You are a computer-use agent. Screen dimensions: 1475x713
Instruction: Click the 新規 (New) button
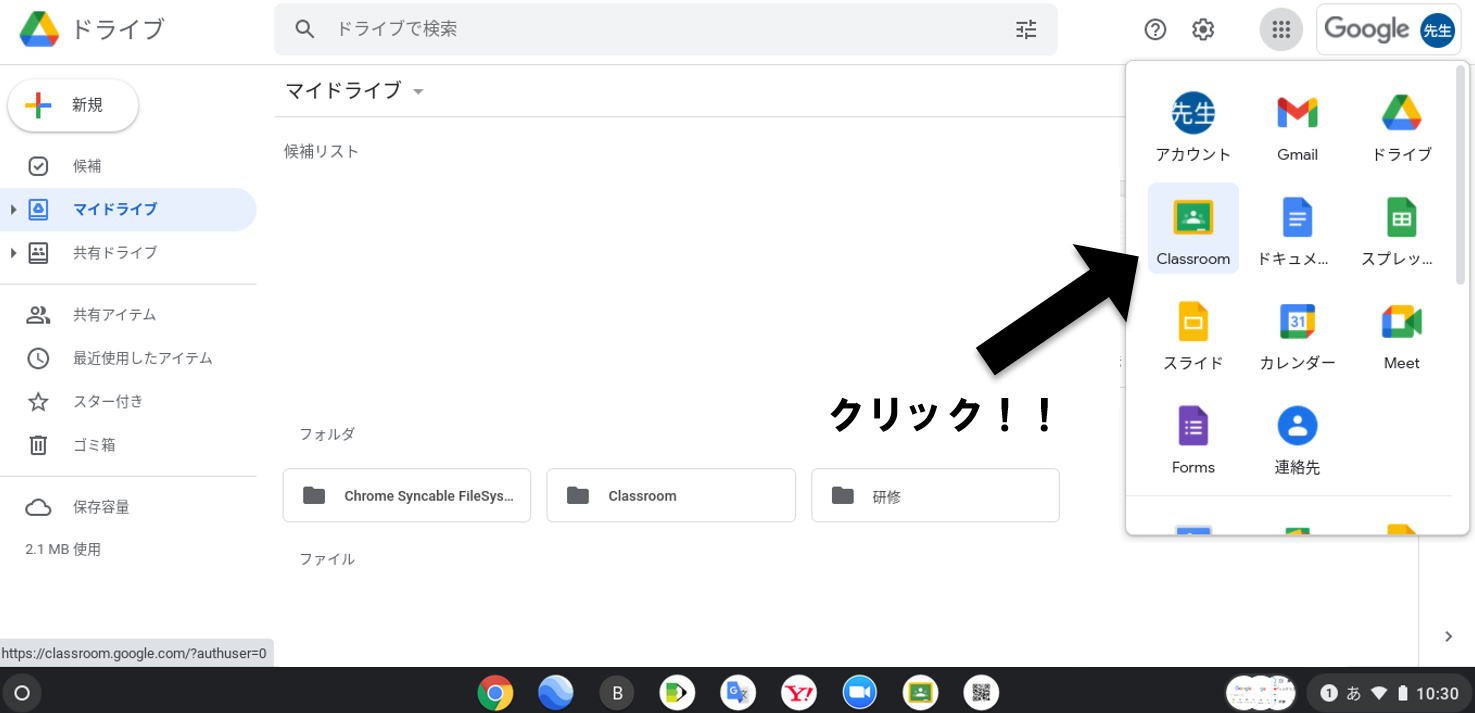click(73, 105)
